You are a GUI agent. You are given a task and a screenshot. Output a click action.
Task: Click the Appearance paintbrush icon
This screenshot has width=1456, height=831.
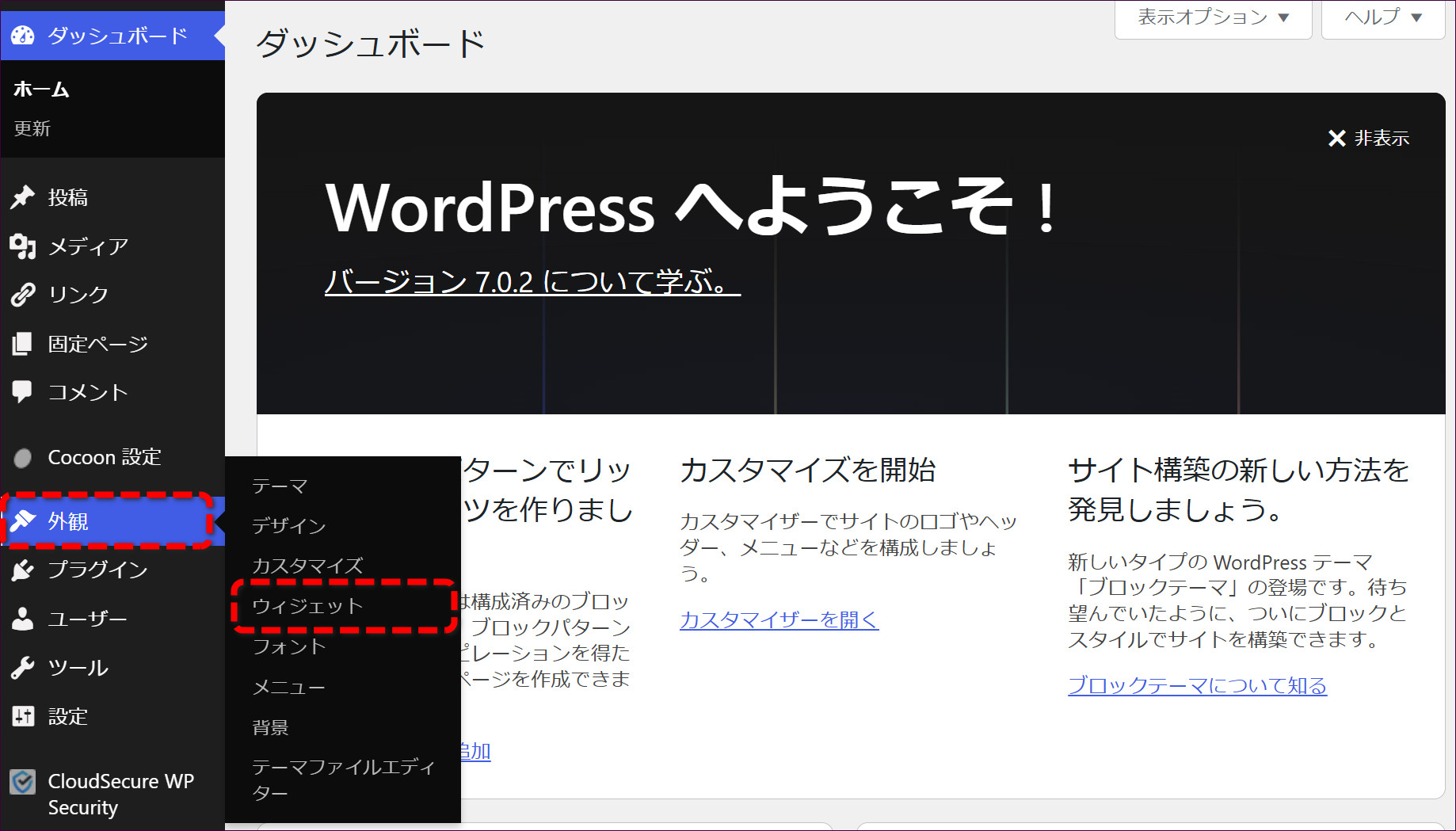[23, 521]
